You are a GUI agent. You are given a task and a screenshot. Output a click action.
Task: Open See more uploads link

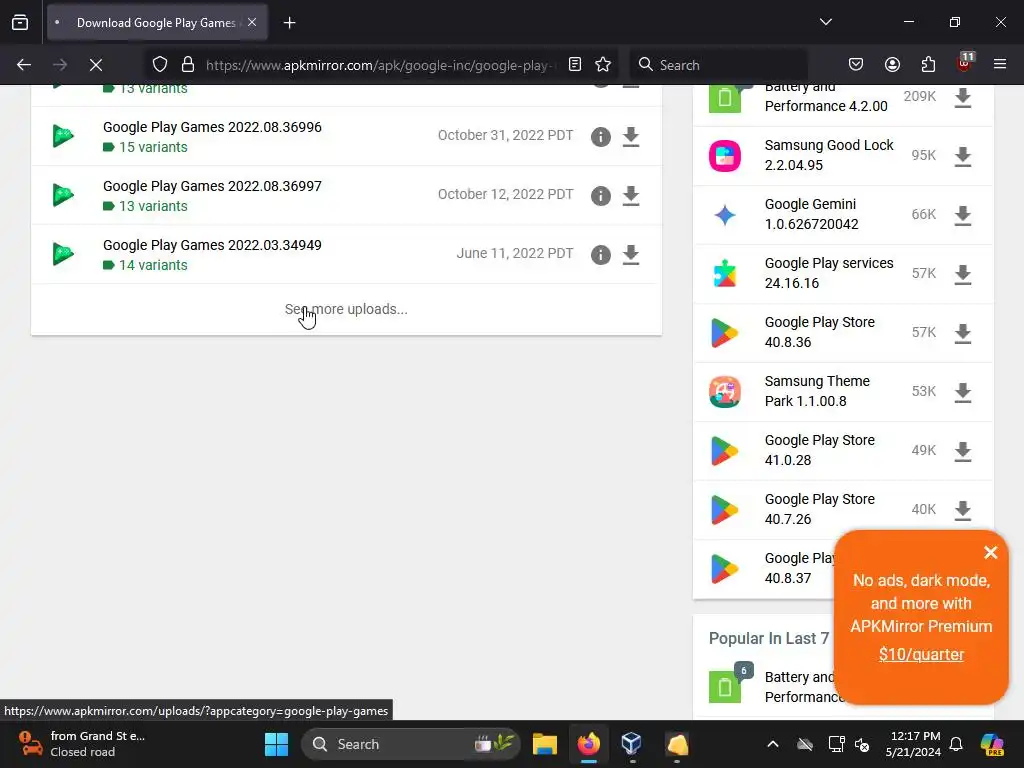[x=346, y=309]
